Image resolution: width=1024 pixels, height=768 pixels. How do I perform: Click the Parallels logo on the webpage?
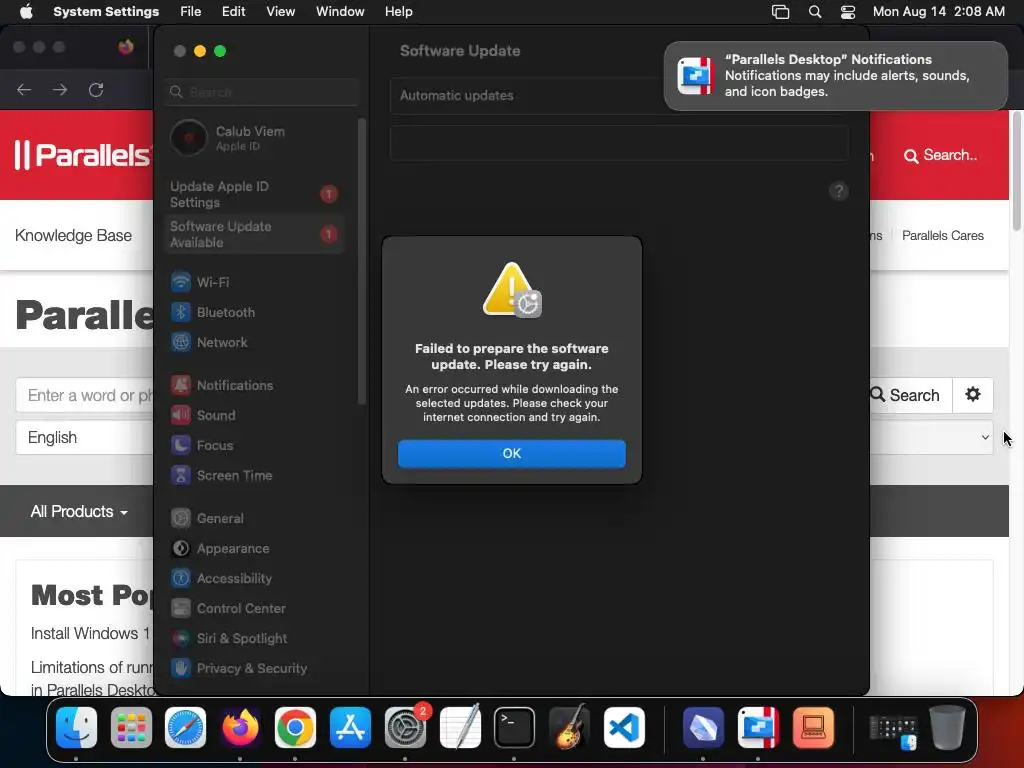(82, 155)
